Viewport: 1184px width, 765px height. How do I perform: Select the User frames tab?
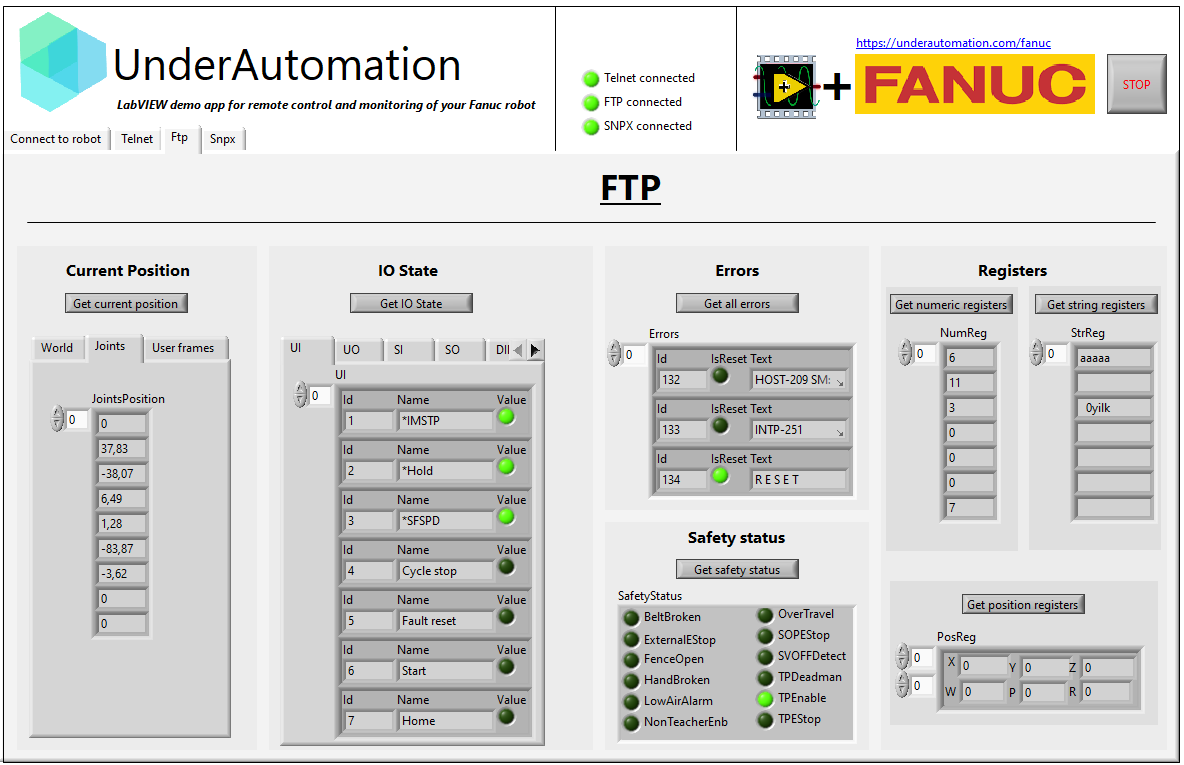tap(183, 347)
